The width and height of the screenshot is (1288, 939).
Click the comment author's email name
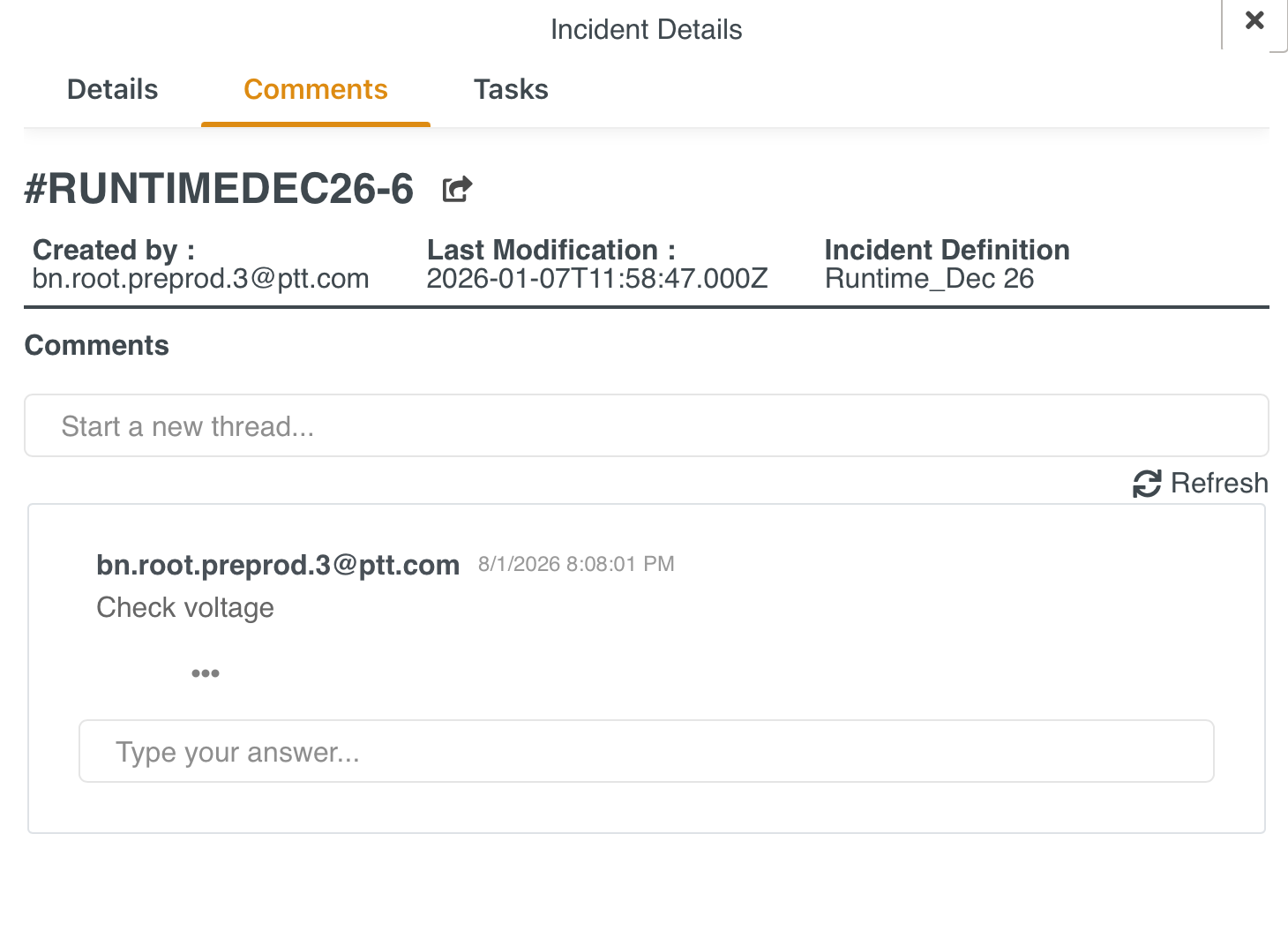coord(278,565)
